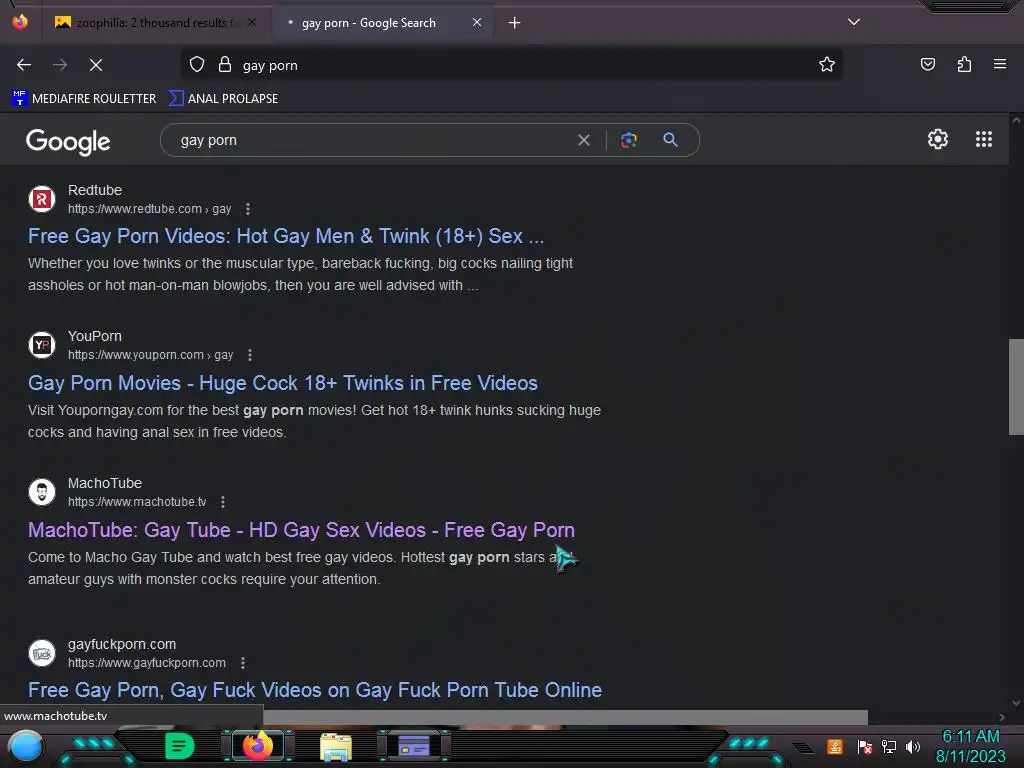Click the redtube.com URL breadcrumb

click(150, 209)
